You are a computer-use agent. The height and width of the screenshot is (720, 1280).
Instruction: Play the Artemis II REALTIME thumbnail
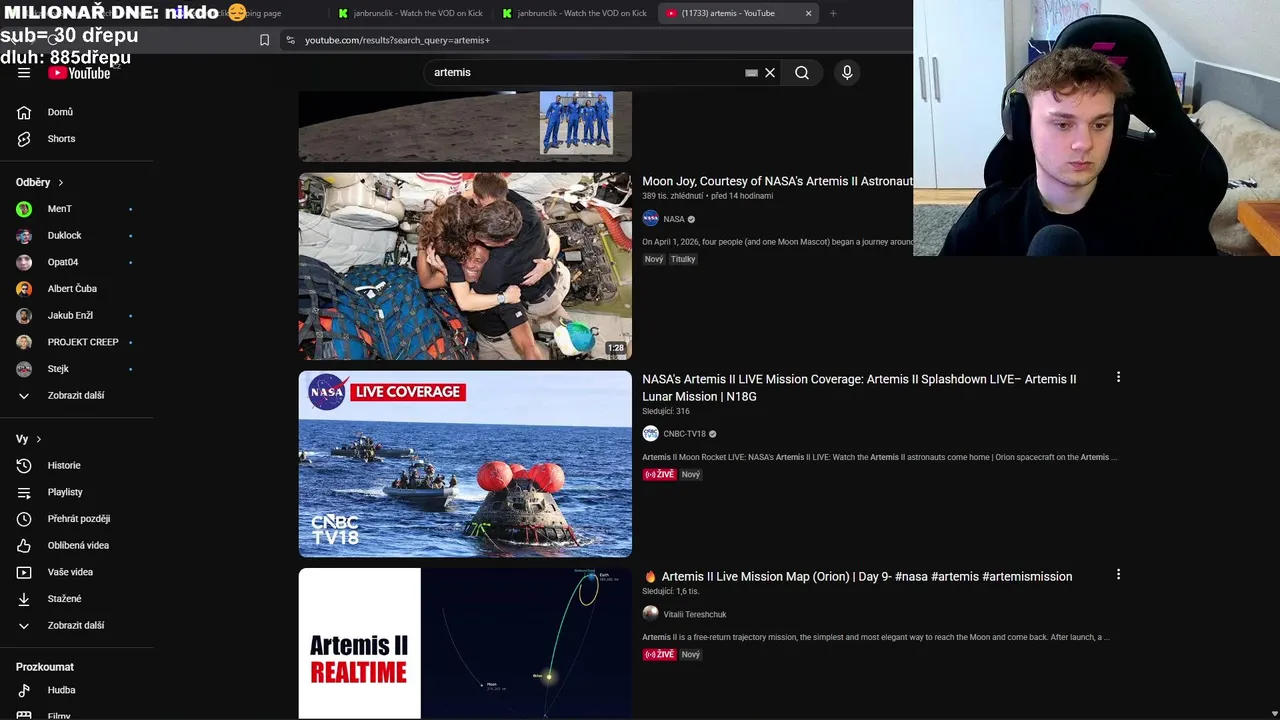(x=465, y=643)
